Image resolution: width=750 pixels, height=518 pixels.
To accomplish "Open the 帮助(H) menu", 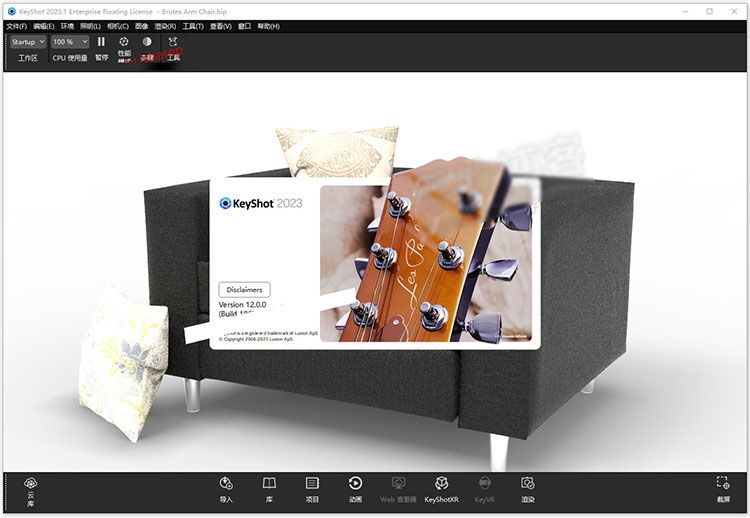I will point(268,26).
